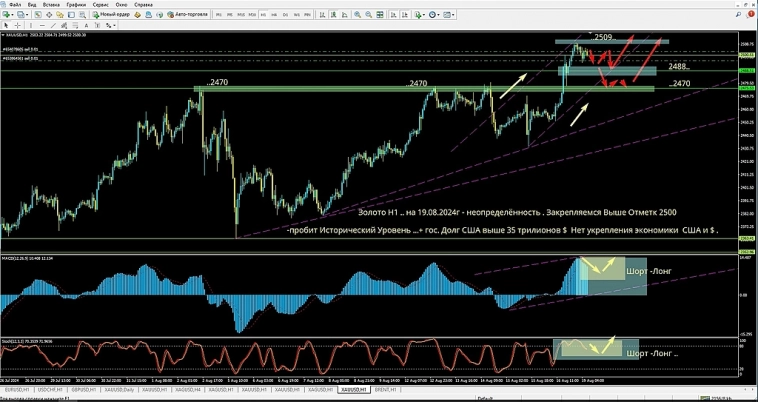758x402 pixels.
Task: Expand the Templates dropdown arrow
Action: pos(453,15)
